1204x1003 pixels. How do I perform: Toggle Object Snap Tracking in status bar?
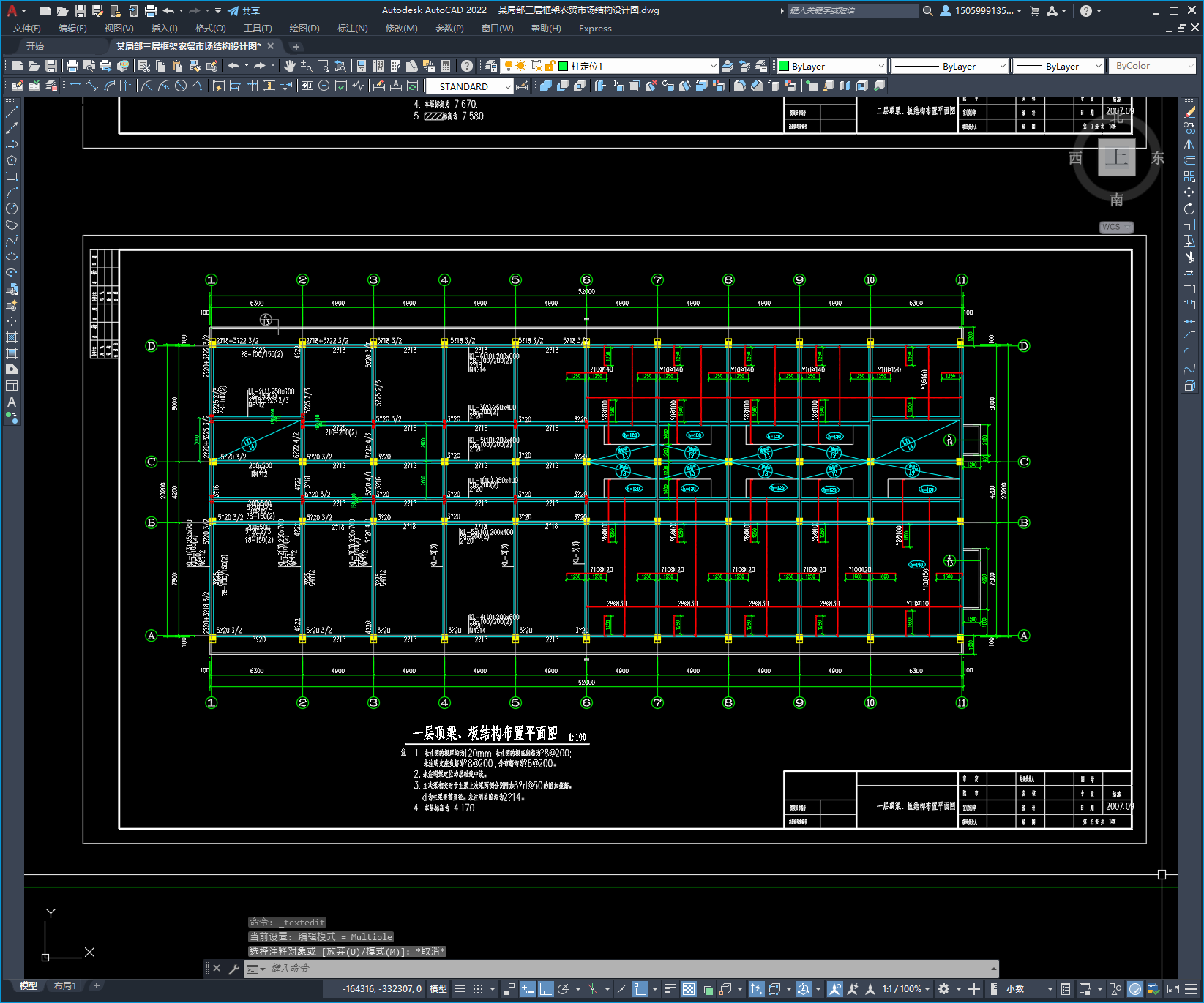[622, 989]
